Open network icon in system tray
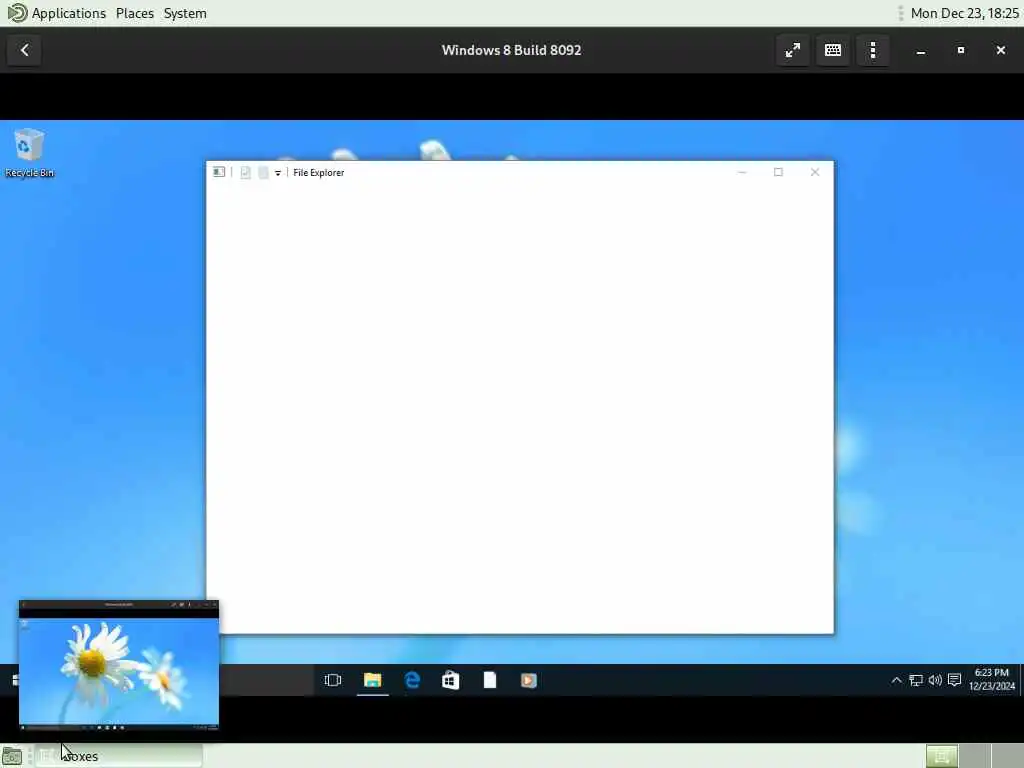Image resolution: width=1024 pixels, height=768 pixels. (916, 680)
